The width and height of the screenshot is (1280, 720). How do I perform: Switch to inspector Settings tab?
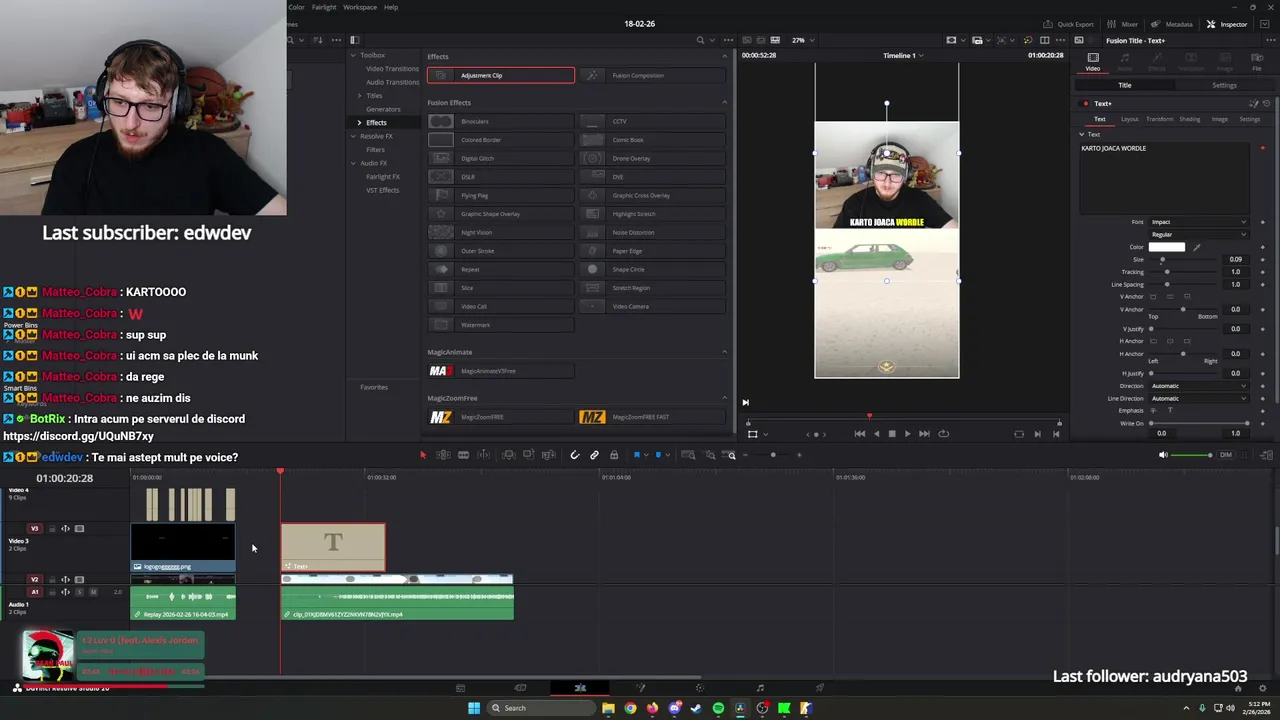coord(1224,85)
